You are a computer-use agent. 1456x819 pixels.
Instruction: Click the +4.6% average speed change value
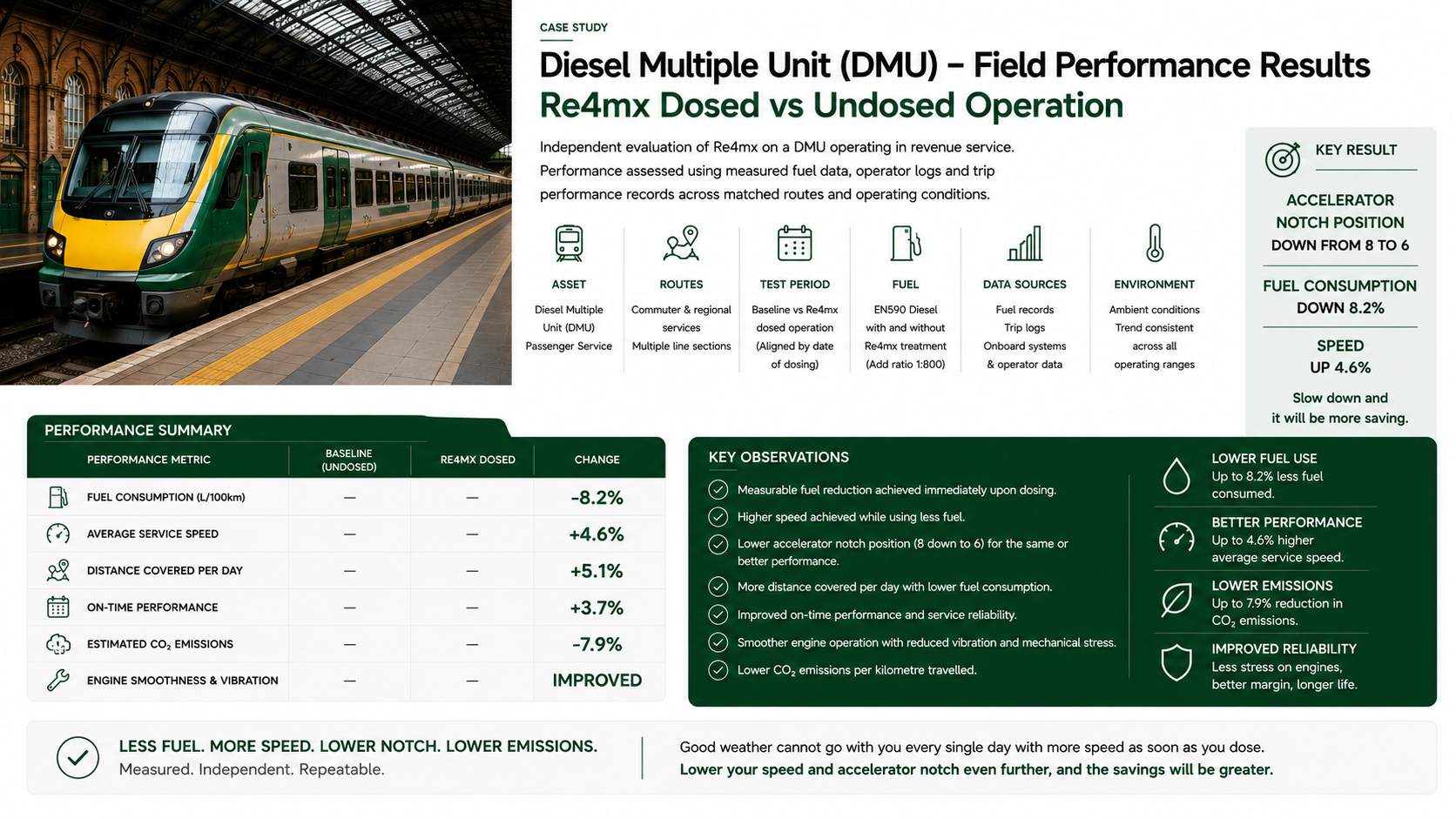click(597, 534)
